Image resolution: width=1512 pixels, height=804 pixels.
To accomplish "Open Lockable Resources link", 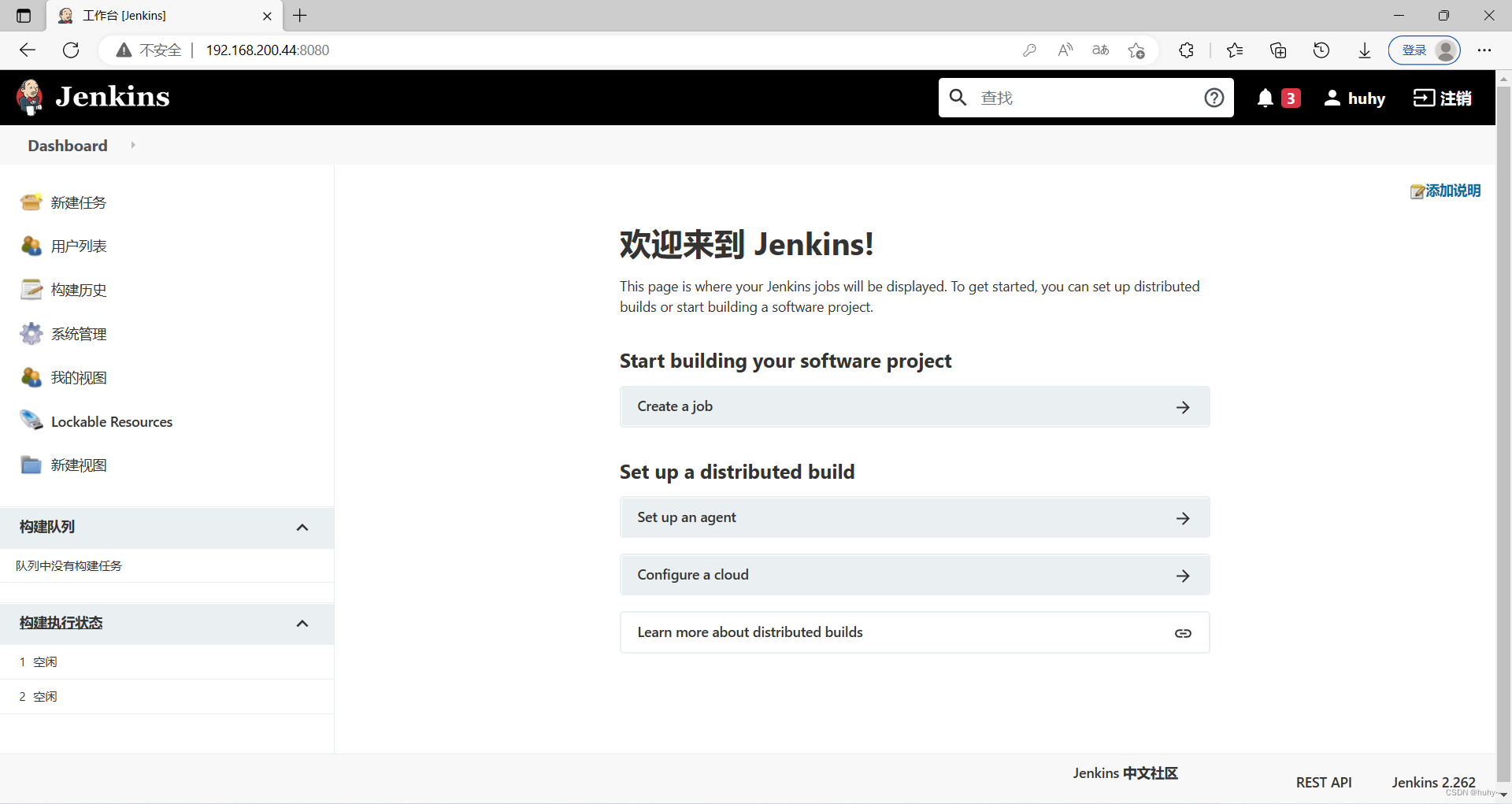I will coord(112,422).
